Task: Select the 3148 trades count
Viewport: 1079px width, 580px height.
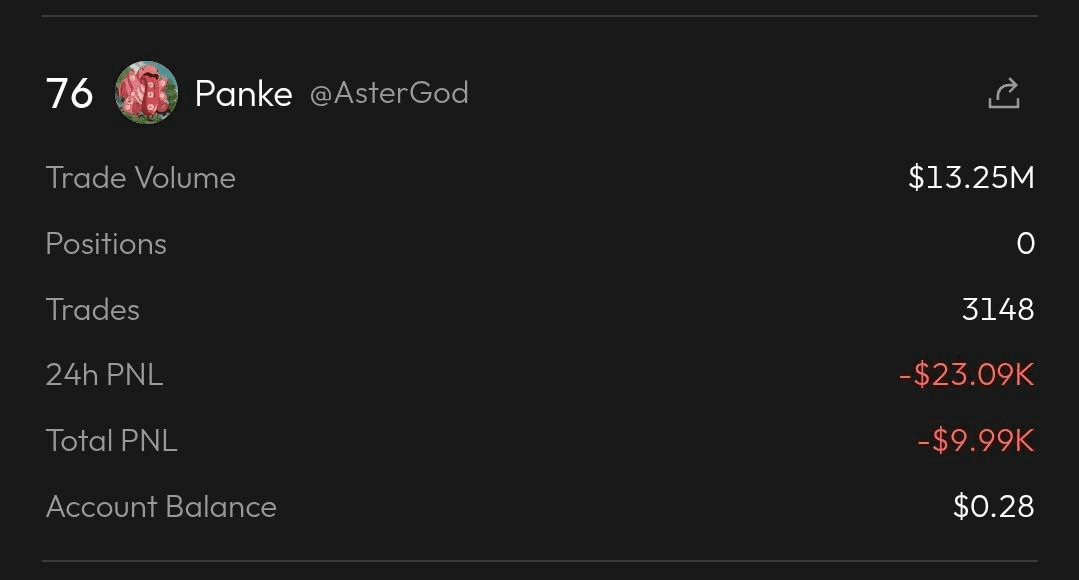Action: 997,310
